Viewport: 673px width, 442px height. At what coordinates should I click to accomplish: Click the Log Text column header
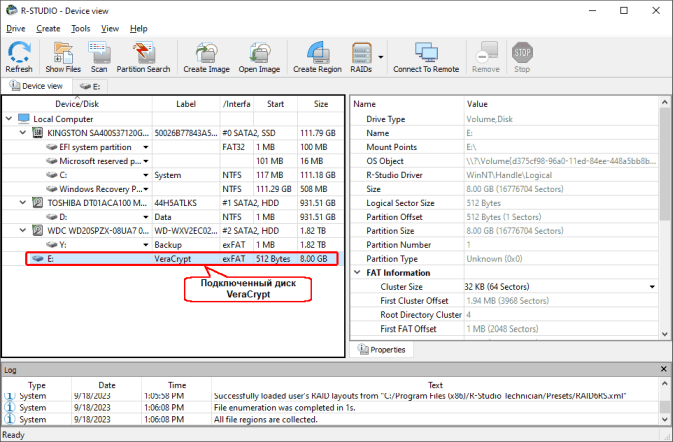[435, 385]
